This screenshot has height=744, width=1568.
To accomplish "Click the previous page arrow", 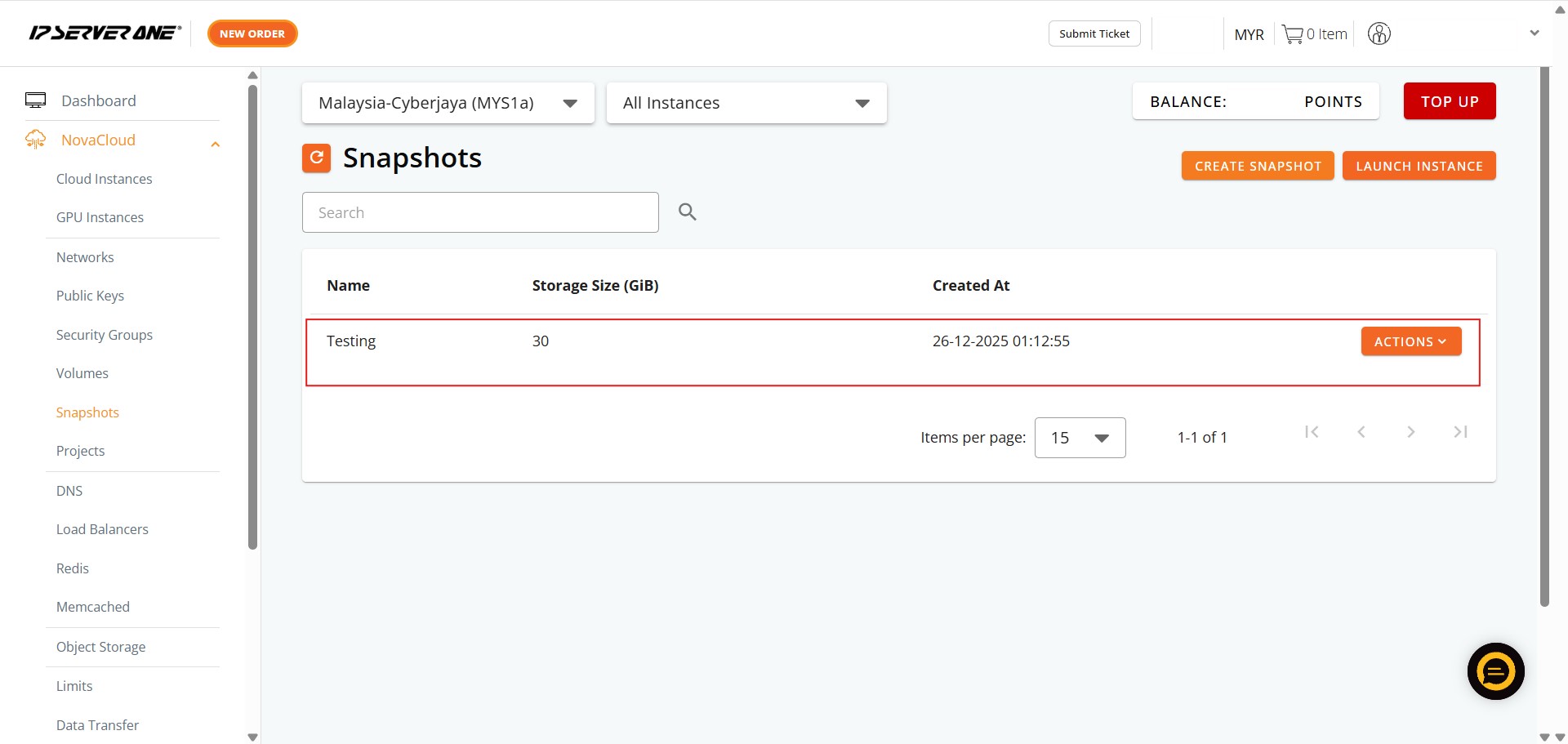I will click(1361, 432).
